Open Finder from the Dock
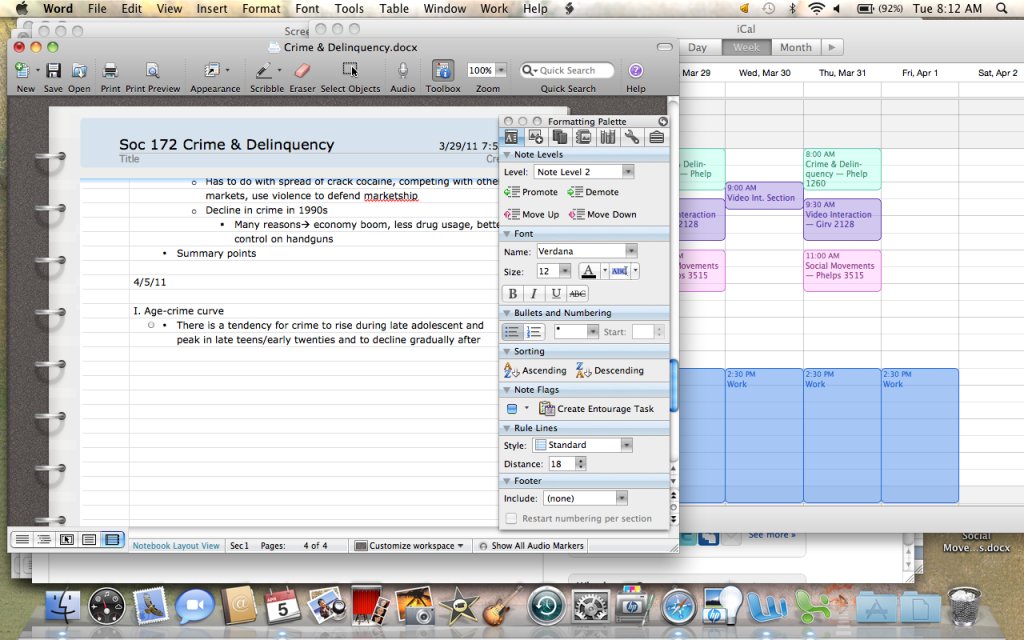 coord(63,605)
